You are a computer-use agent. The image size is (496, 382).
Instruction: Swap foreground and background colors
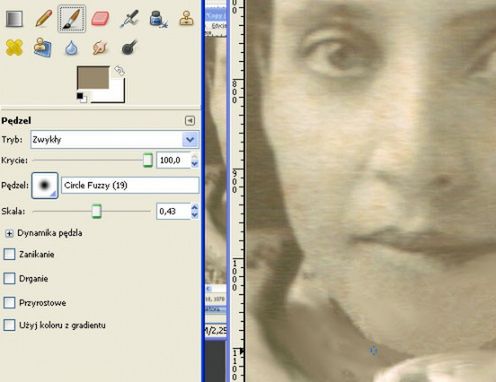[x=120, y=70]
